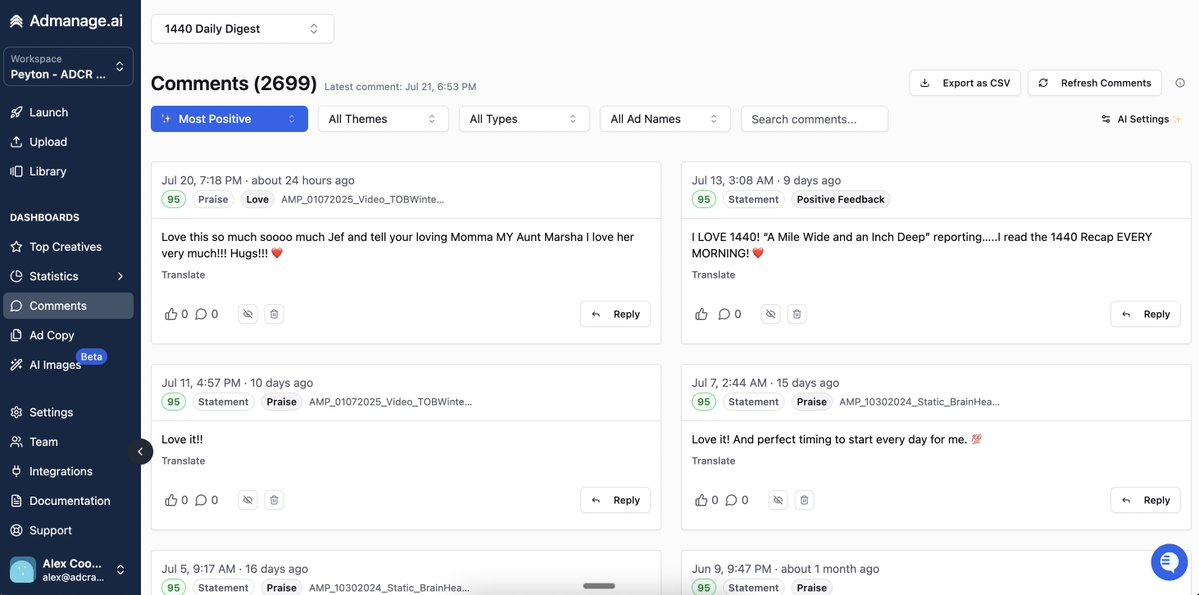Image resolution: width=1199 pixels, height=595 pixels.
Task: Open the Top Creatives dashboard
Action: click(69, 247)
